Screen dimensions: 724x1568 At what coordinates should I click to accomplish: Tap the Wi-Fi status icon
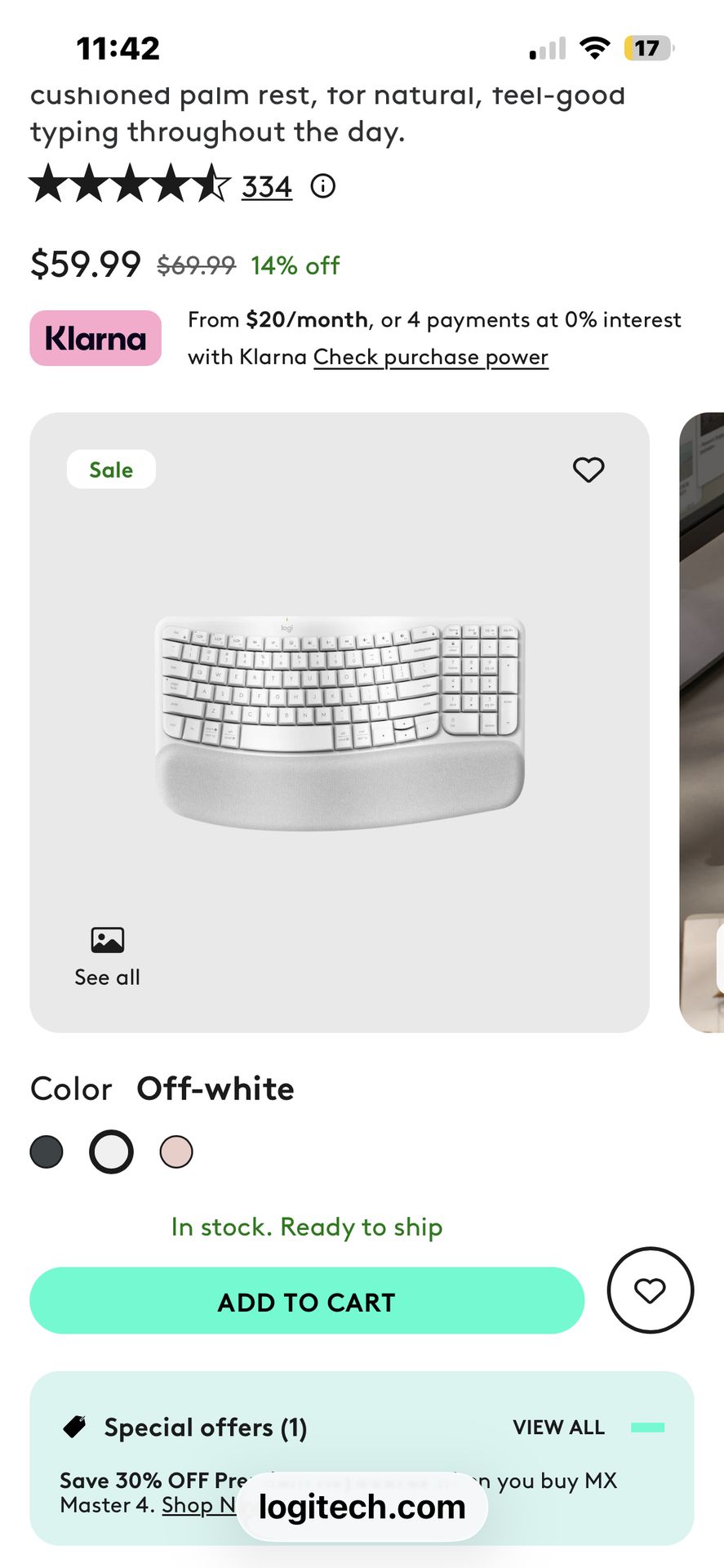595,48
